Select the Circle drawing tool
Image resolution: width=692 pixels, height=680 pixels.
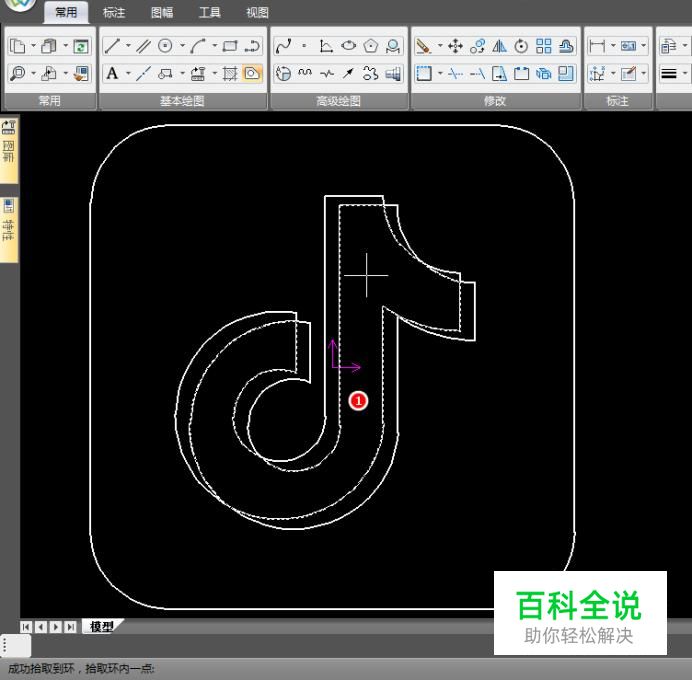165,46
